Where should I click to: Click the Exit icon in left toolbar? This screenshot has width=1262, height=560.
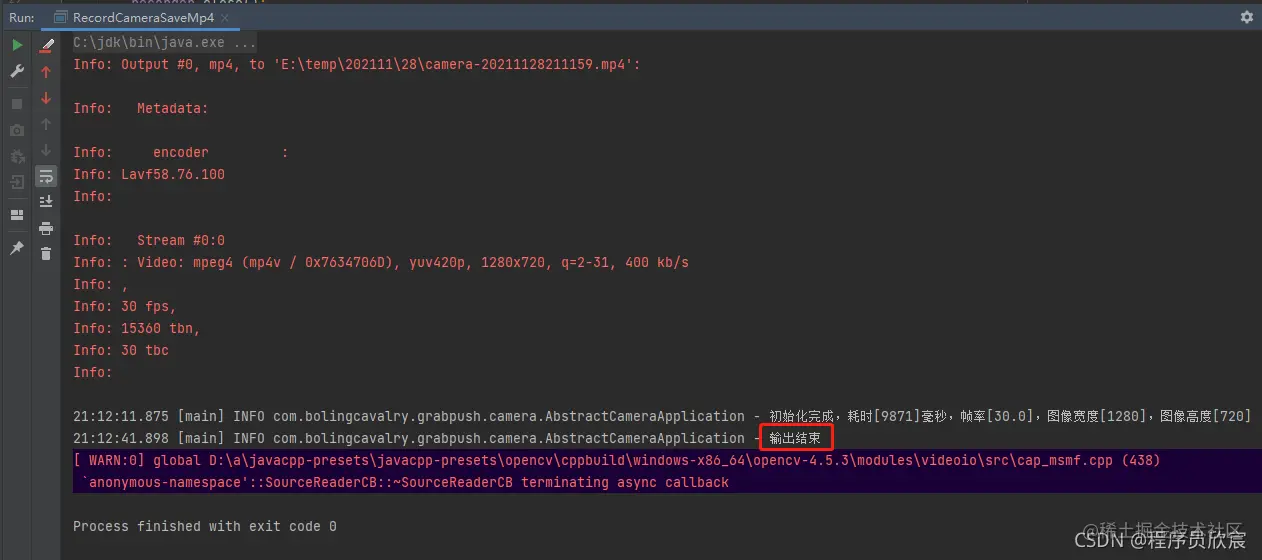[17, 182]
